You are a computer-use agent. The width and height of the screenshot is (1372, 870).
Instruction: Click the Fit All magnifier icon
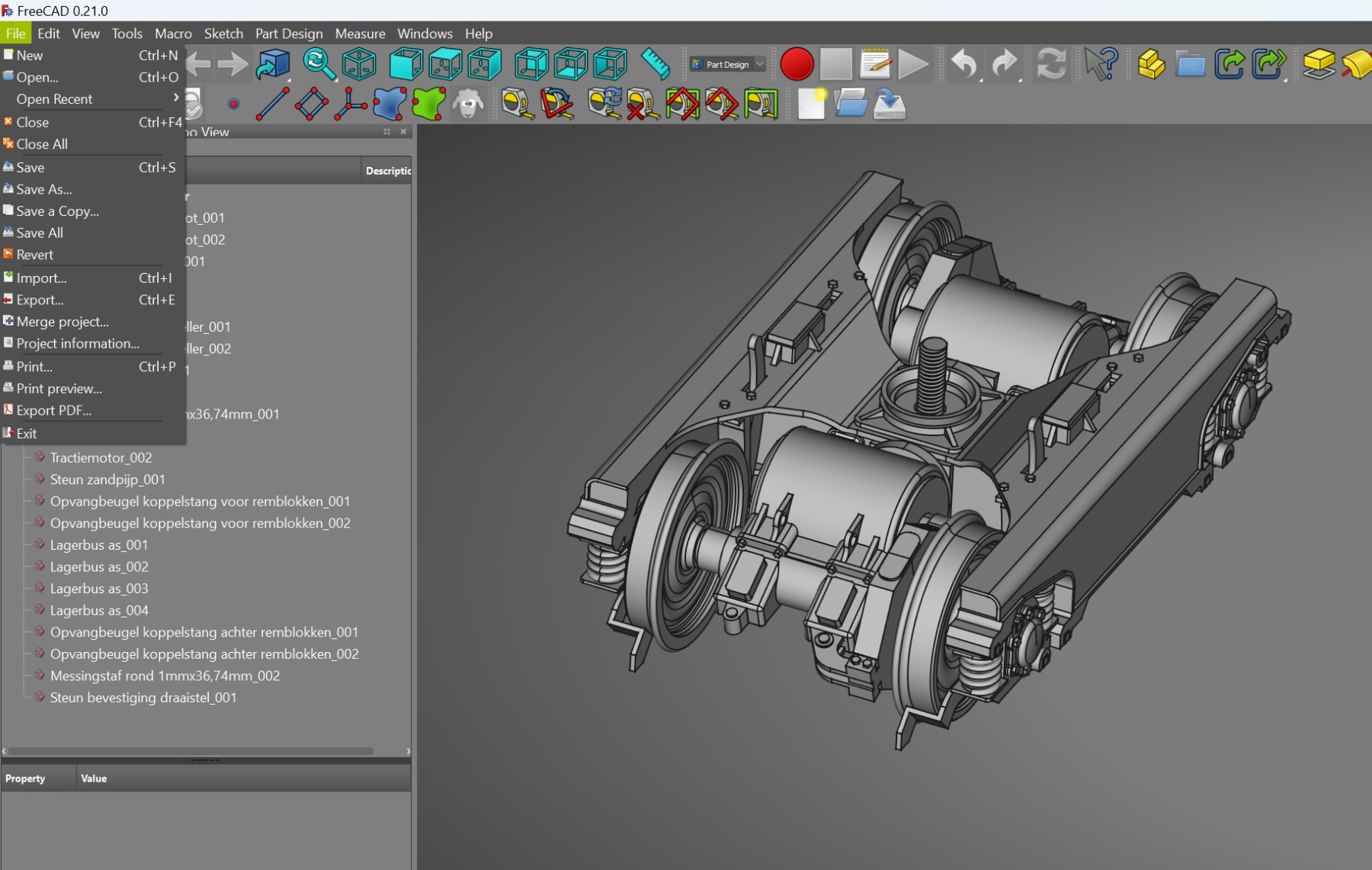point(319,64)
